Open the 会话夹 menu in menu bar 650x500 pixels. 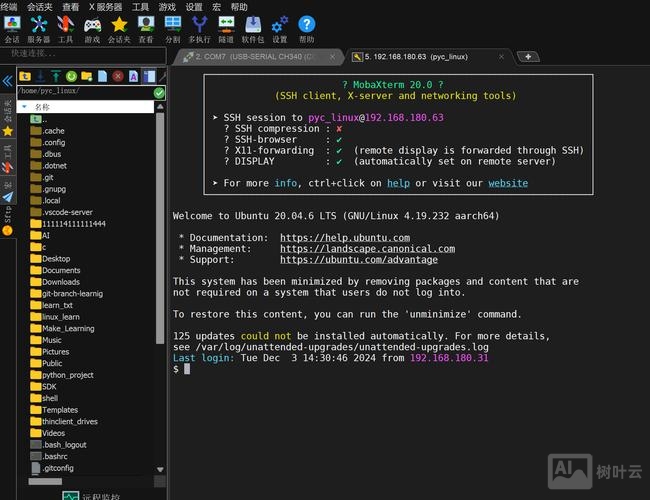pos(40,7)
